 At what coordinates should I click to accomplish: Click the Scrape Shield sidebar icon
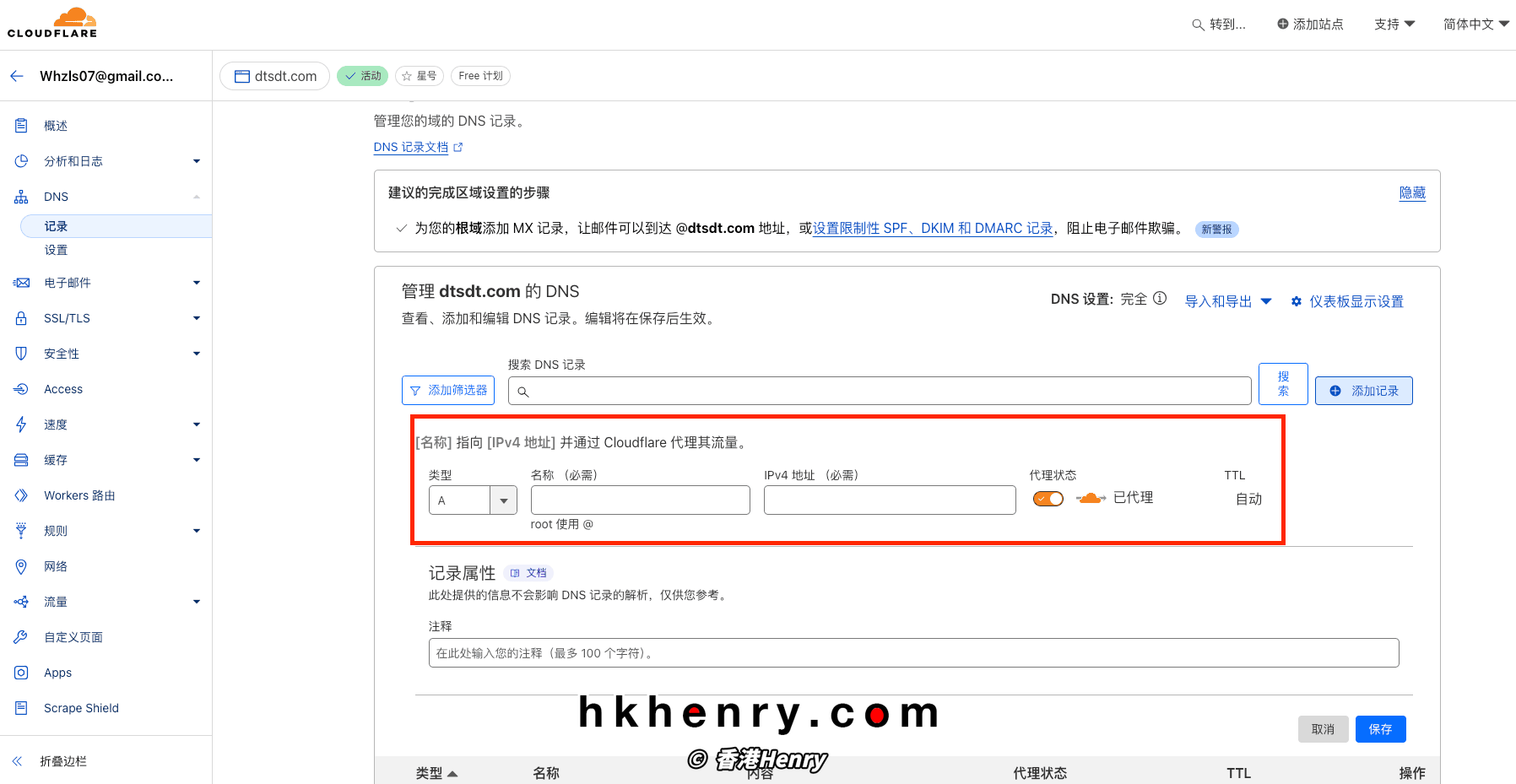click(x=21, y=708)
